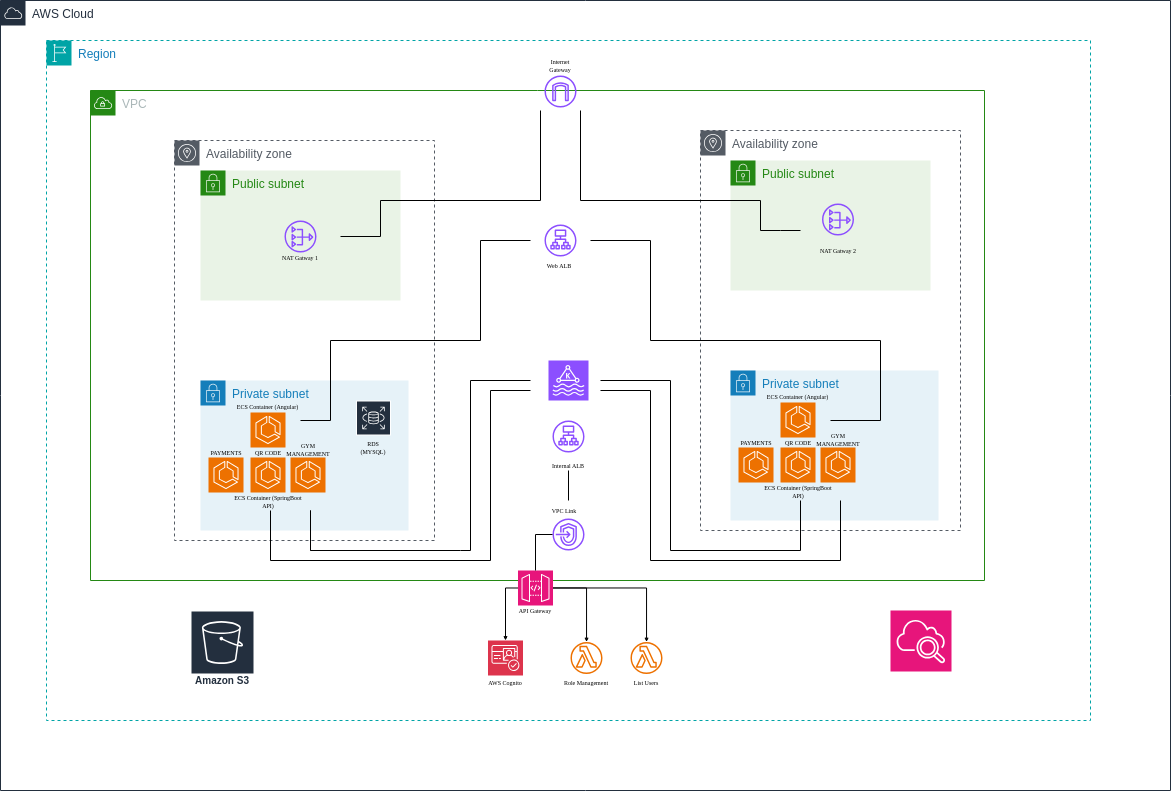Open the AWS Cognito icon
1171x791 pixels.
click(x=505, y=658)
